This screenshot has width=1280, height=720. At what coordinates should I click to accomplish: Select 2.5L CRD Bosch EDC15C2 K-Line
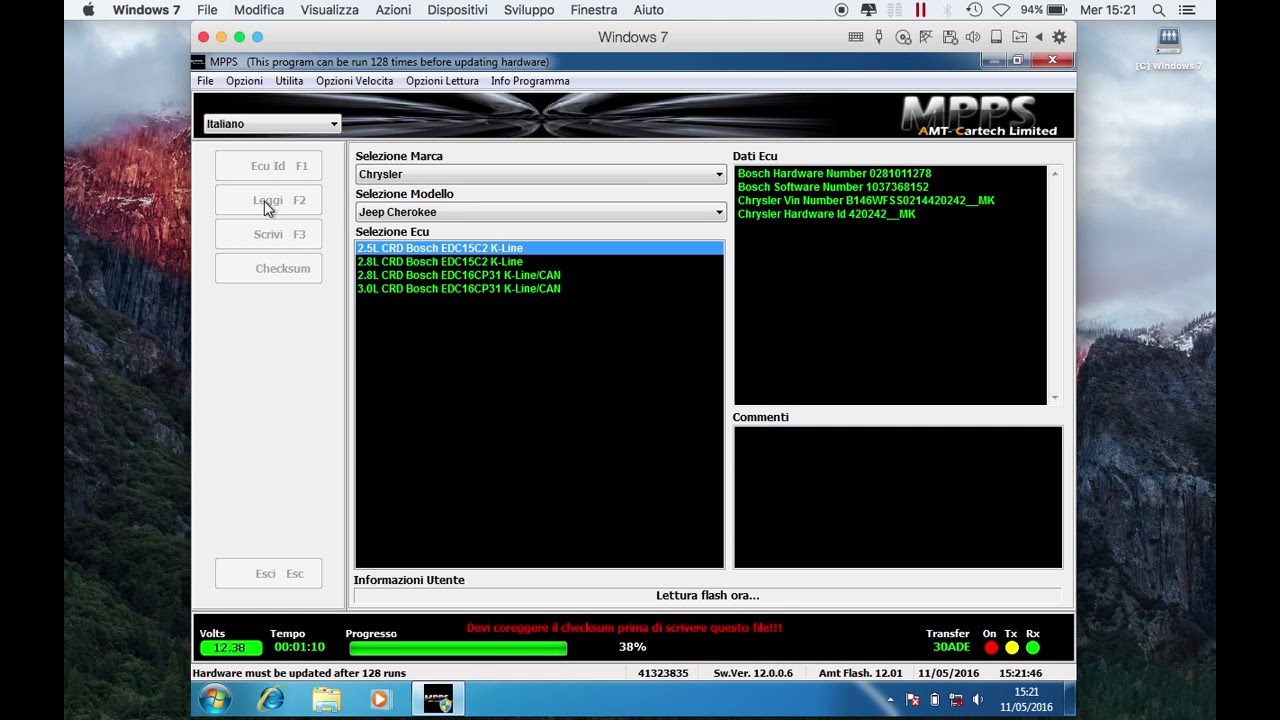point(539,248)
